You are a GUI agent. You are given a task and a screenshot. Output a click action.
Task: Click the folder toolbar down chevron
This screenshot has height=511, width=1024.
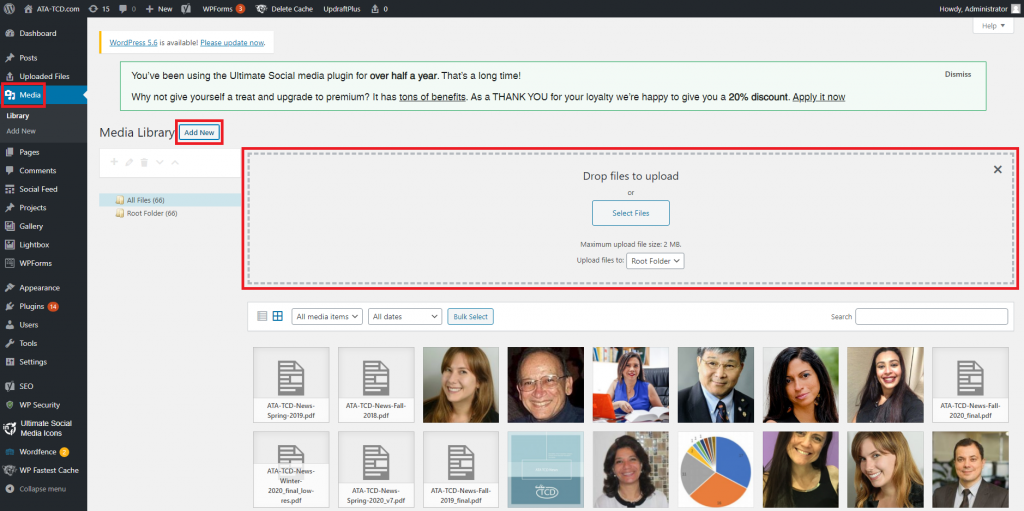159,162
